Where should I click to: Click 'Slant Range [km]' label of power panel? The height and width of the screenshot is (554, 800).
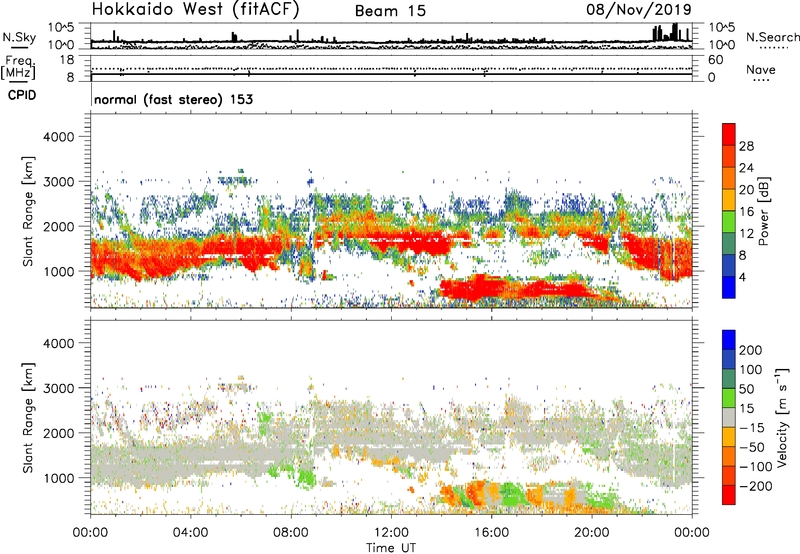click(x=28, y=211)
